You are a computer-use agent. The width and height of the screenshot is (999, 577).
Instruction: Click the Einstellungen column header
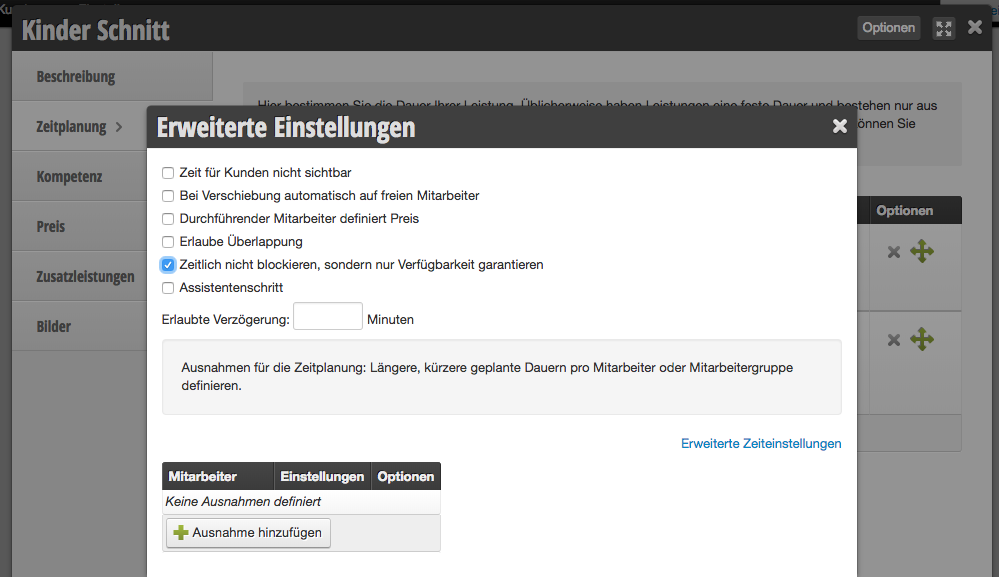[322, 476]
